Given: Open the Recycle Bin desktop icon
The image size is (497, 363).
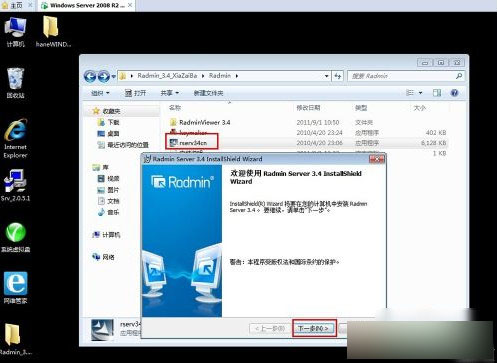Looking at the screenshot, I should pos(15,83).
